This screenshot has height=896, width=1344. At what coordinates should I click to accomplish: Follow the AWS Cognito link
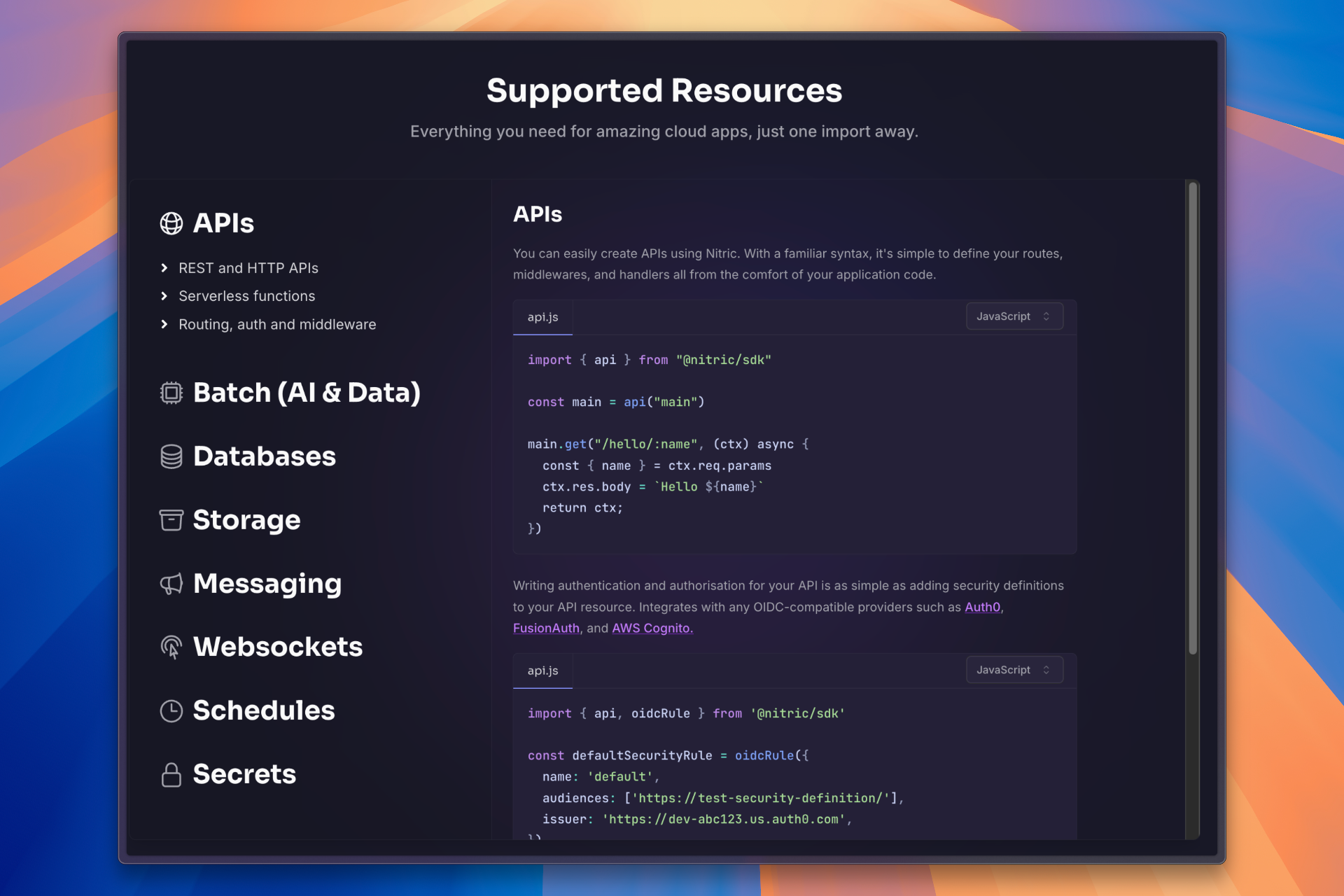click(652, 628)
